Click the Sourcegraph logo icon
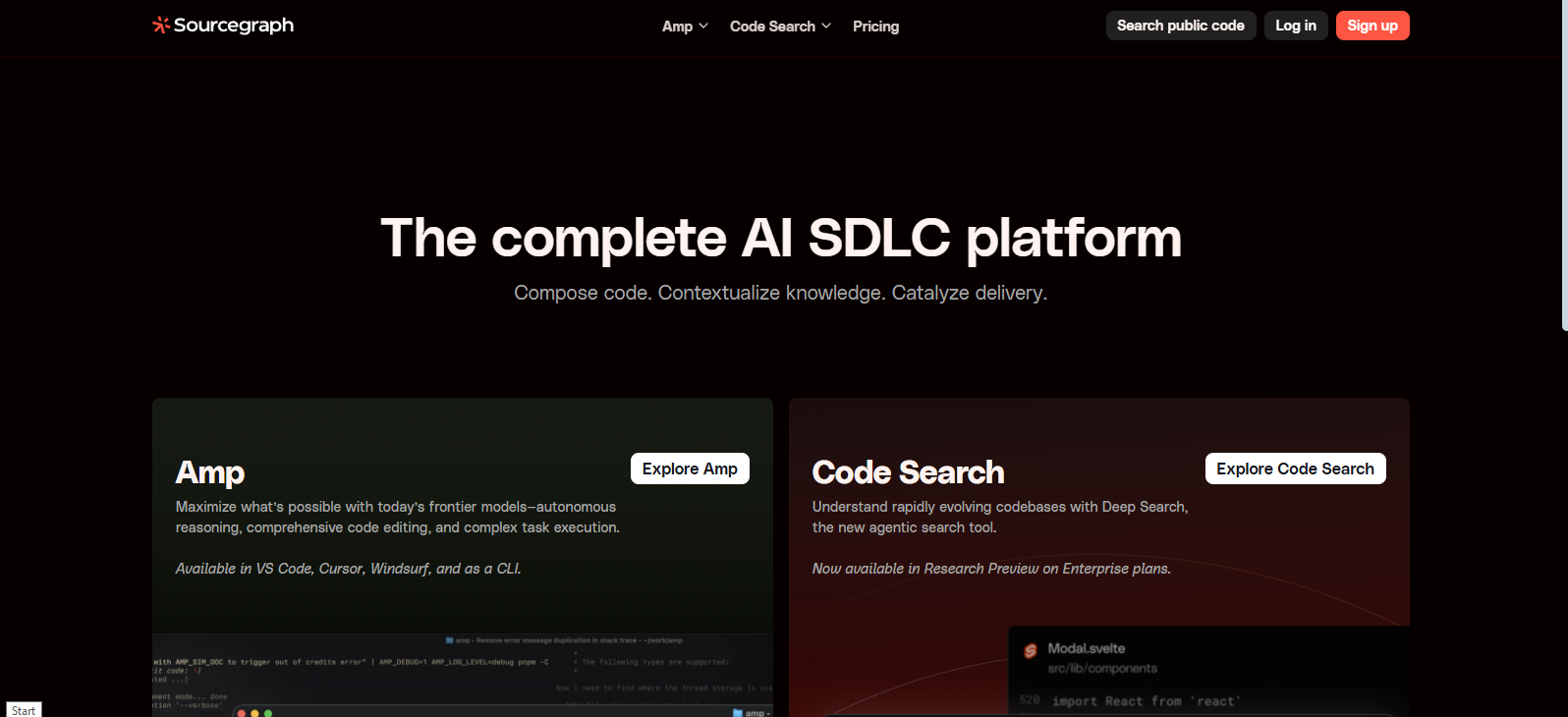 coord(161,25)
